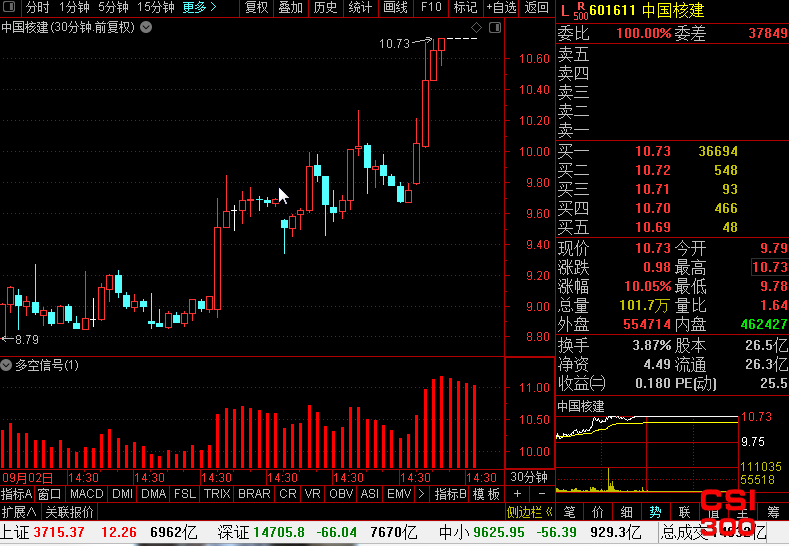Click the diamond icon above the chart

point(476,27)
